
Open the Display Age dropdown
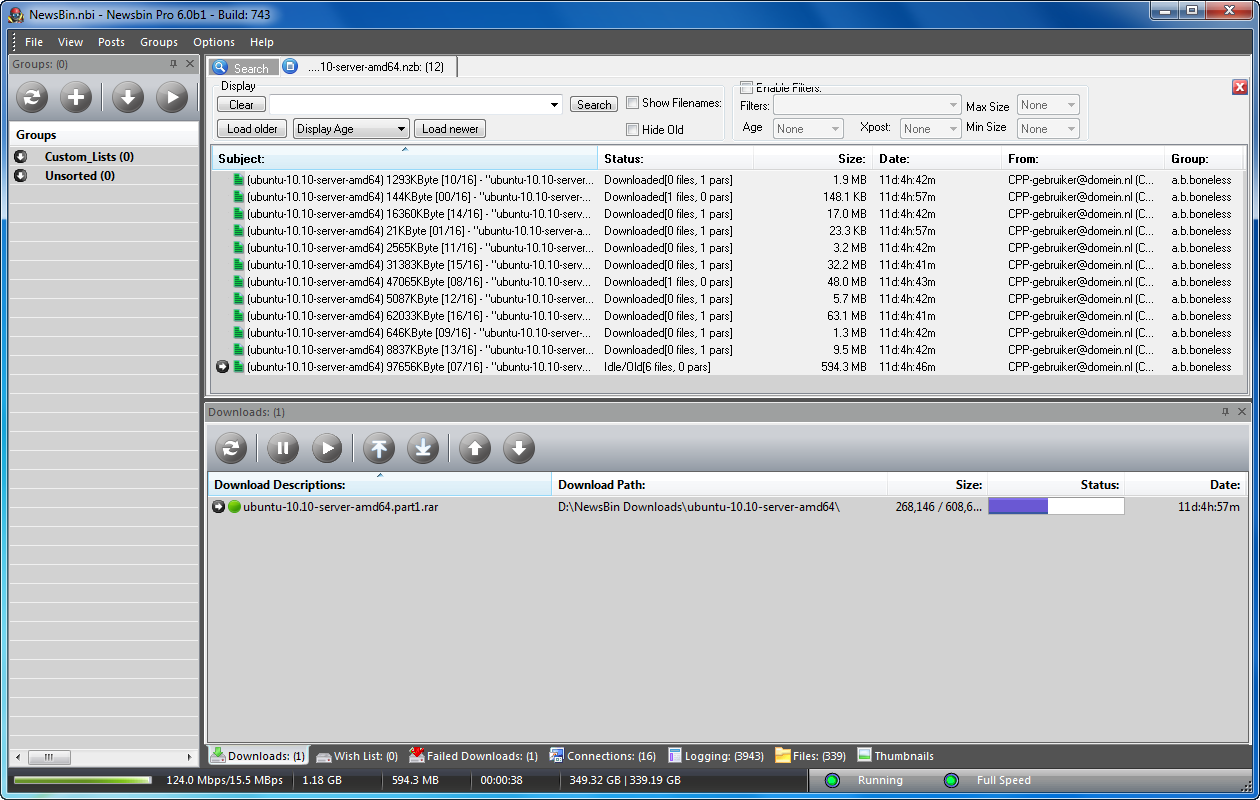[402, 129]
